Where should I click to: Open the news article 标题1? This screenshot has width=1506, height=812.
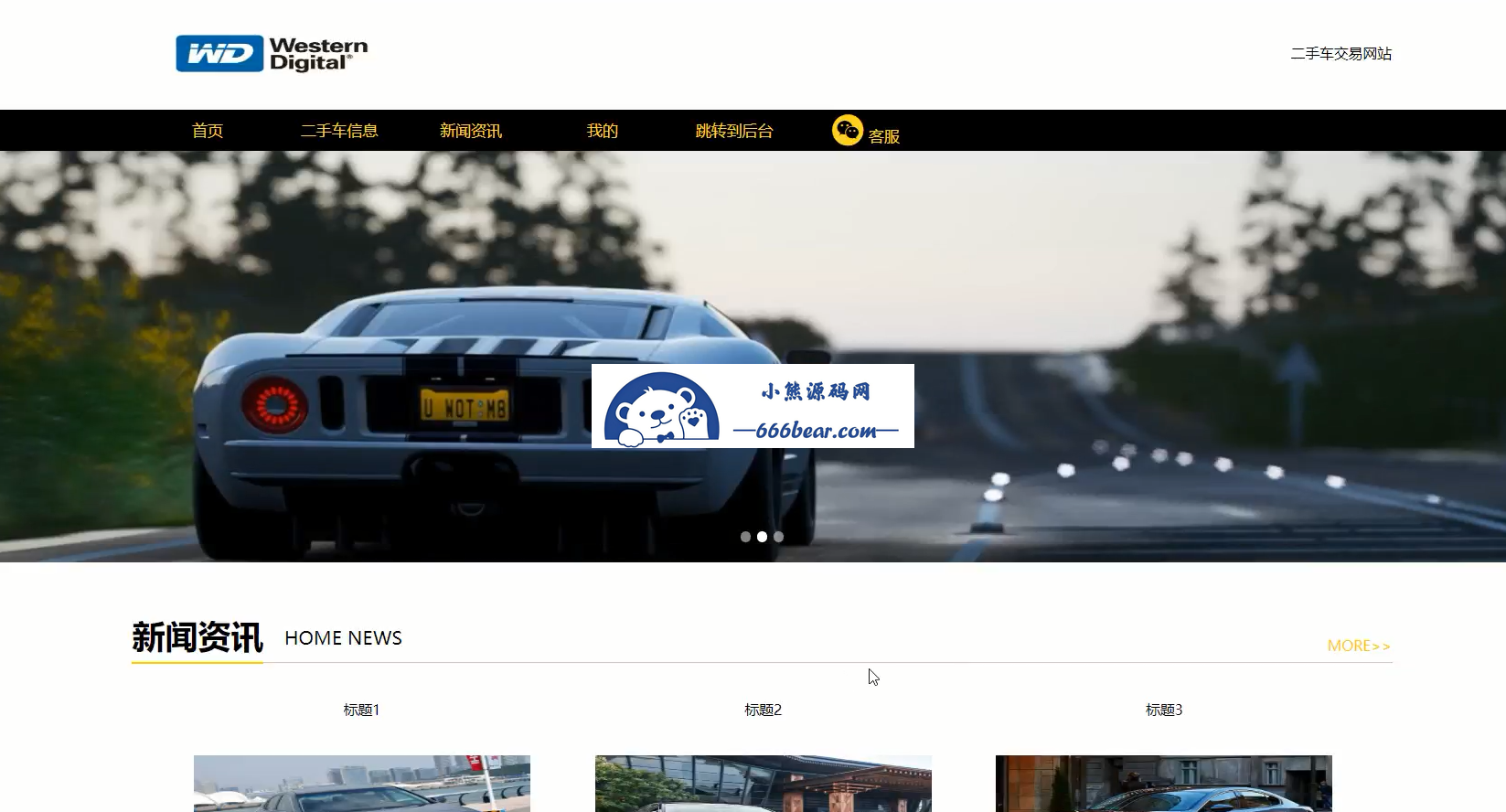(361, 710)
